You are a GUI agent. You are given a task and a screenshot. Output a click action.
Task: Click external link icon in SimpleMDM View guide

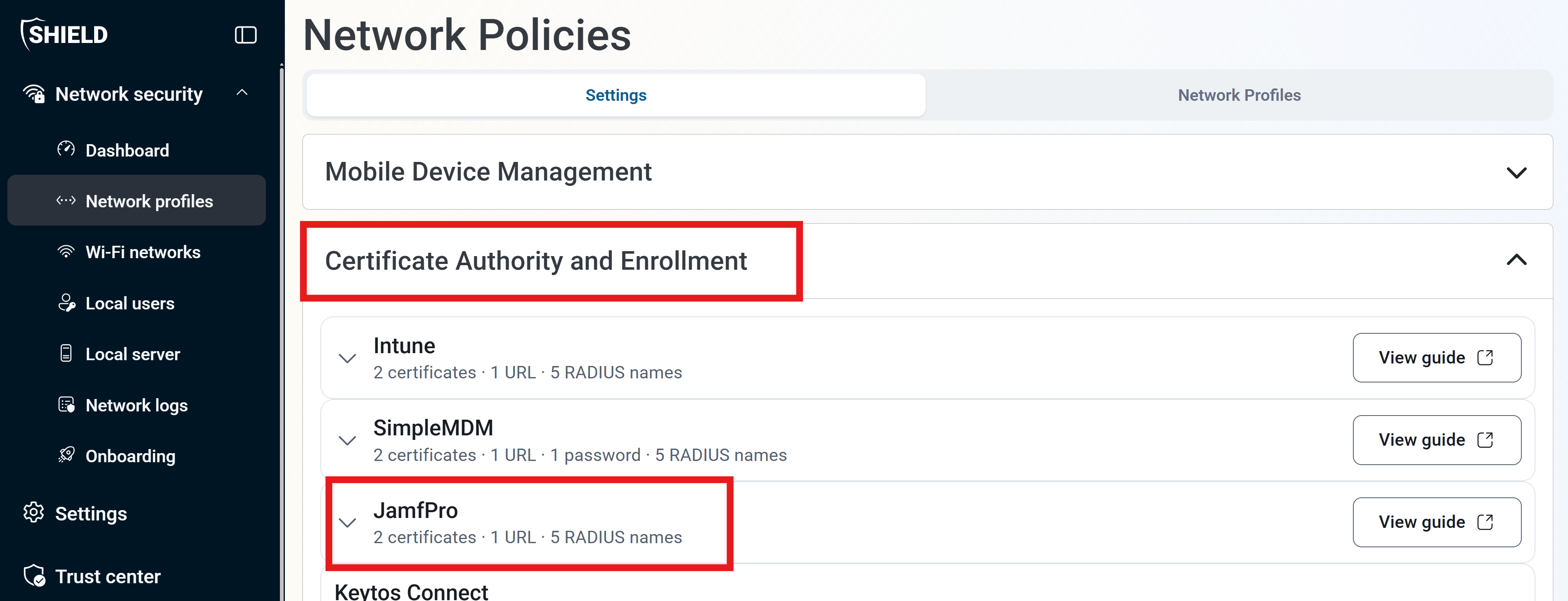[1485, 439]
